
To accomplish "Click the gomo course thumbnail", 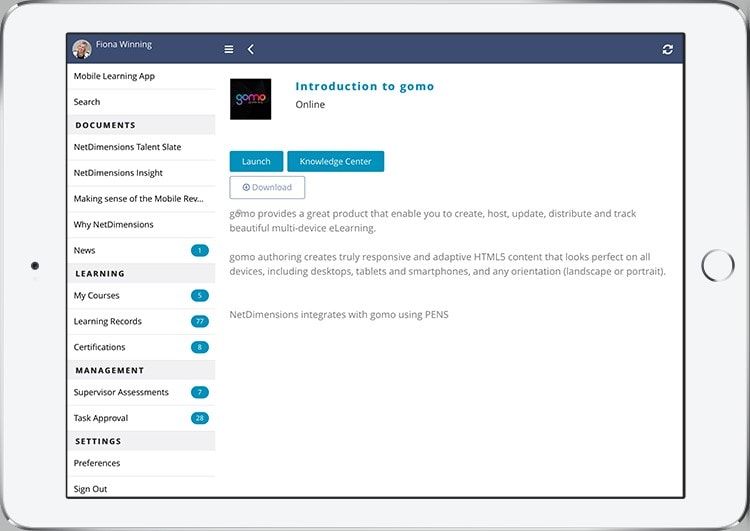I will [x=251, y=99].
